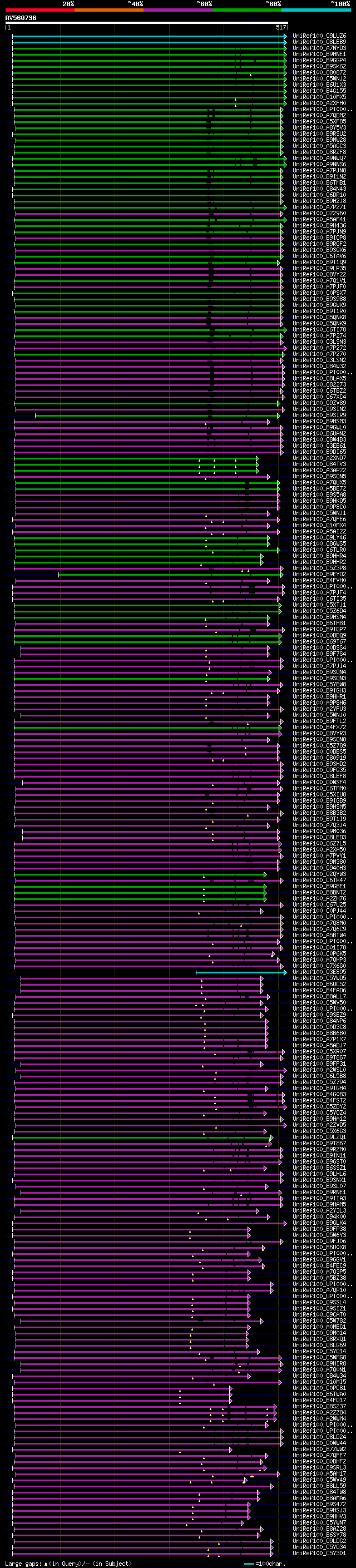Select hit label UniRef100_C5XF85
The height and width of the screenshot is (1568, 356).
319,121
